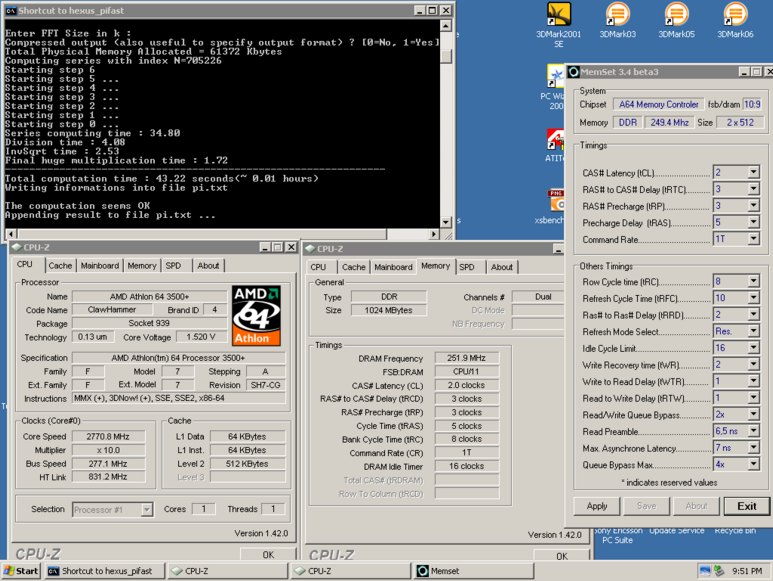Switch to hexus_pifast taskbar item
The image size is (773, 581).
[x=104, y=571]
